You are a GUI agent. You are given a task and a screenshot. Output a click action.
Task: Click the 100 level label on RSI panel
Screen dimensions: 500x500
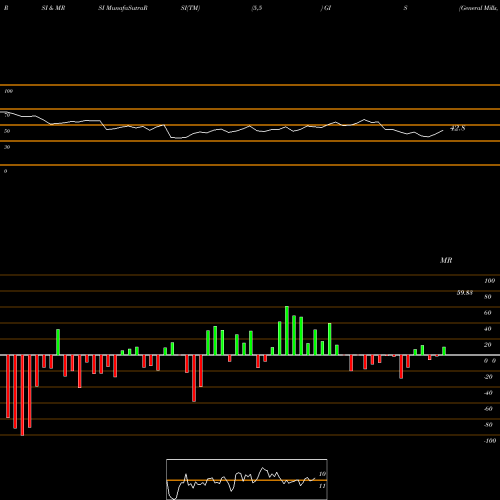click(x=8, y=91)
